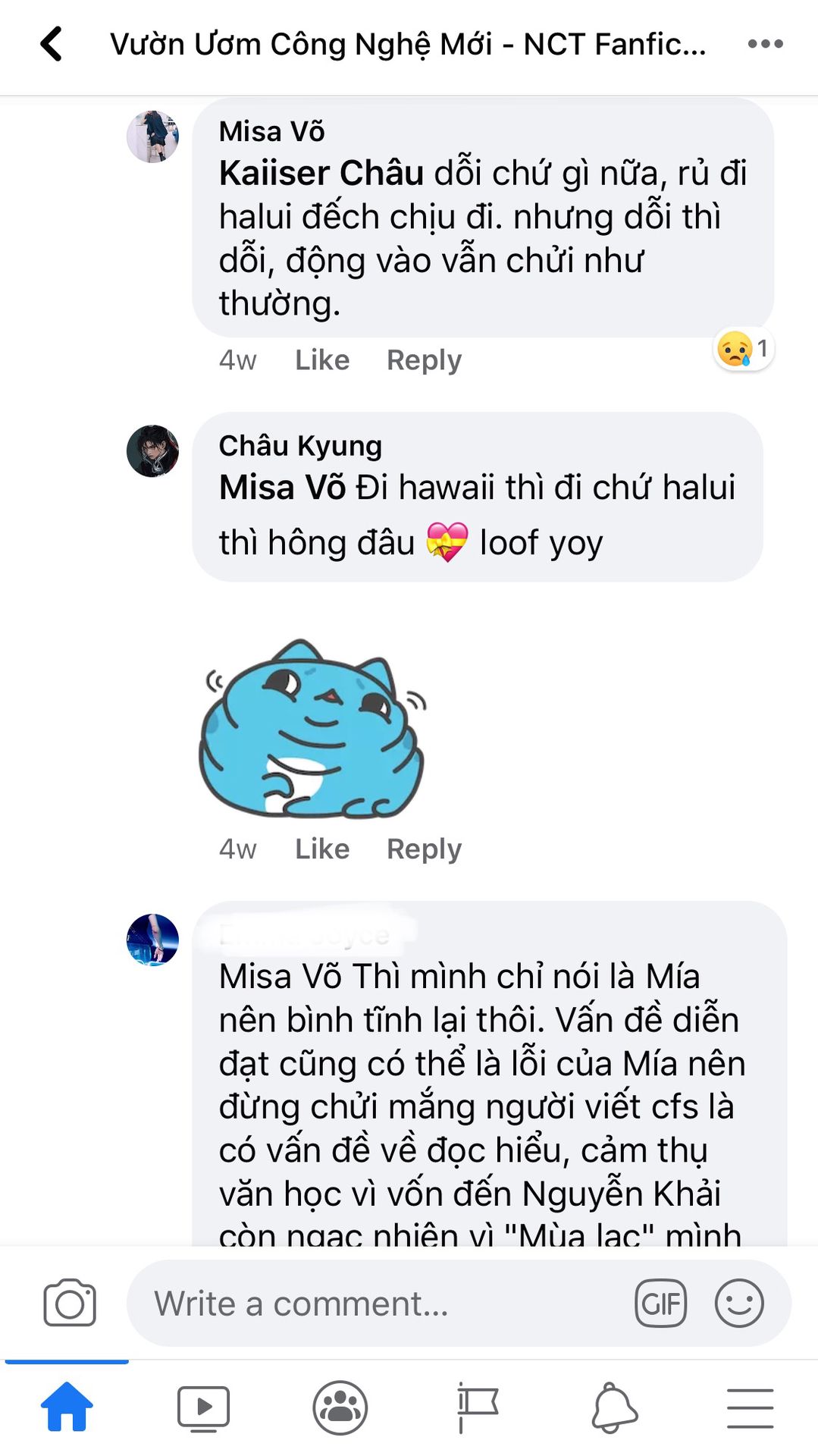Open the blue cat sticker
This screenshot has height=1456, width=818.
pyautogui.click(x=312, y=730)
